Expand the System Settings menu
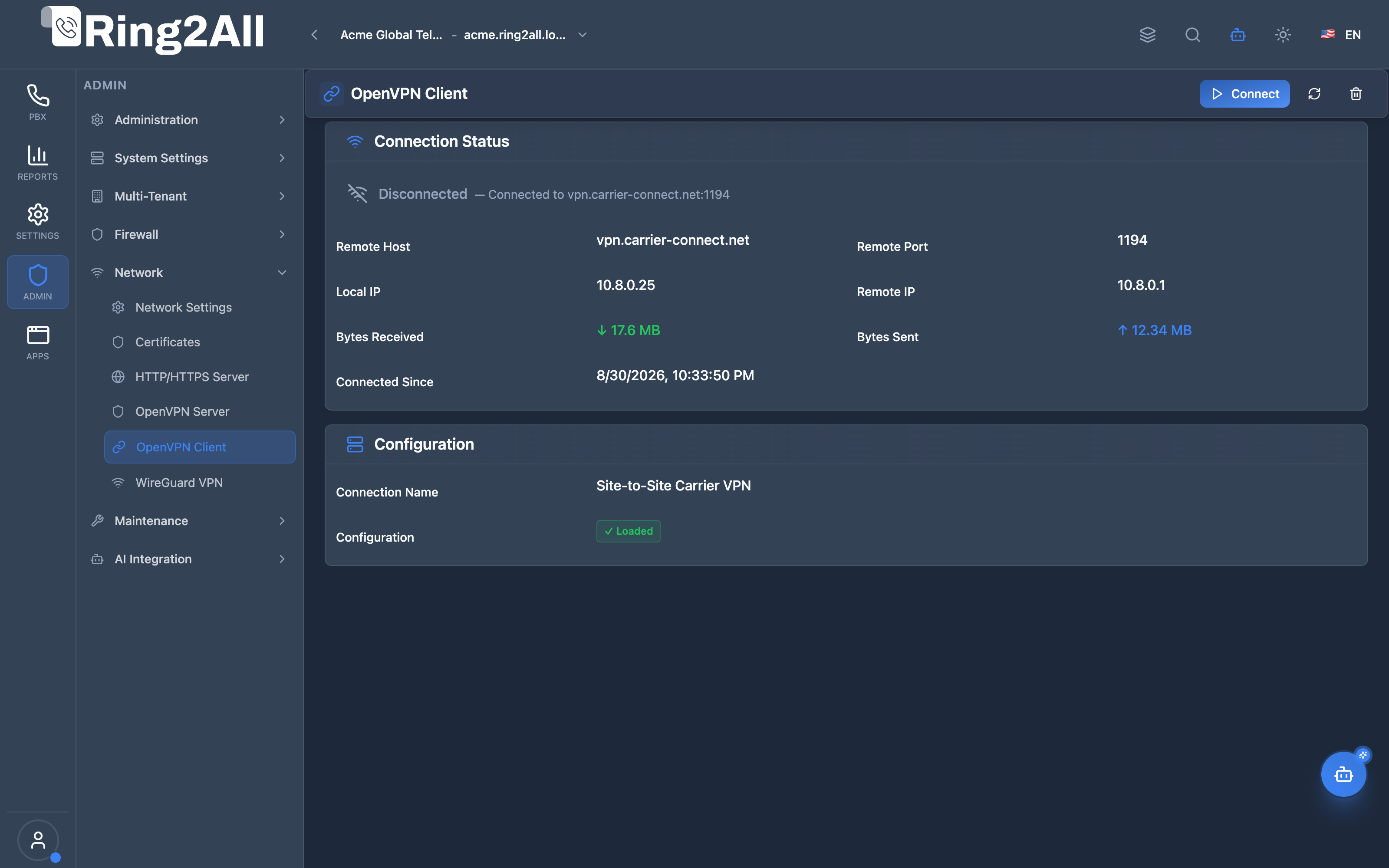1389x868 pixels. click(189, 158)
